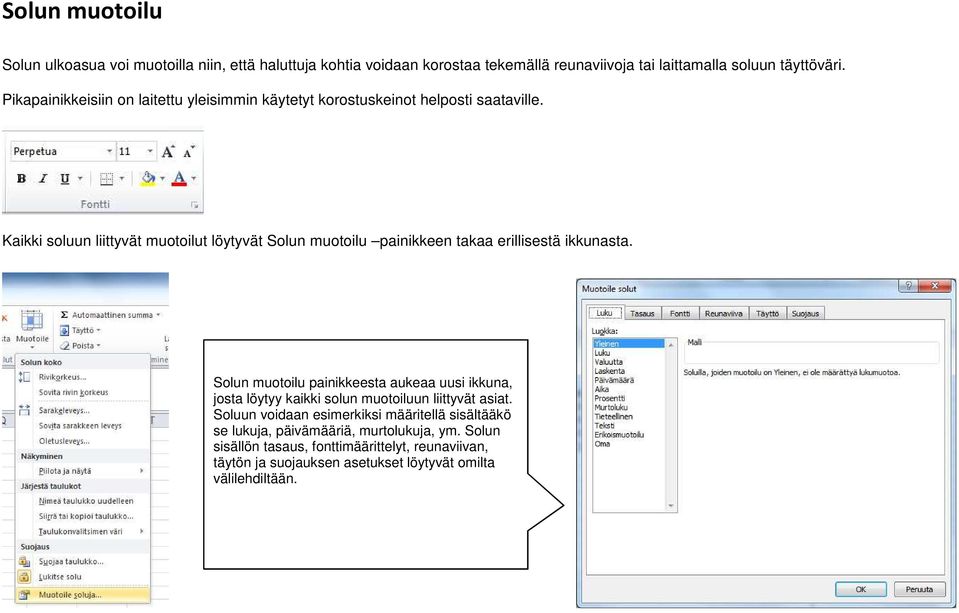
Task: Click the Täyttö fill-down button
Action: (x=81, y=330)
